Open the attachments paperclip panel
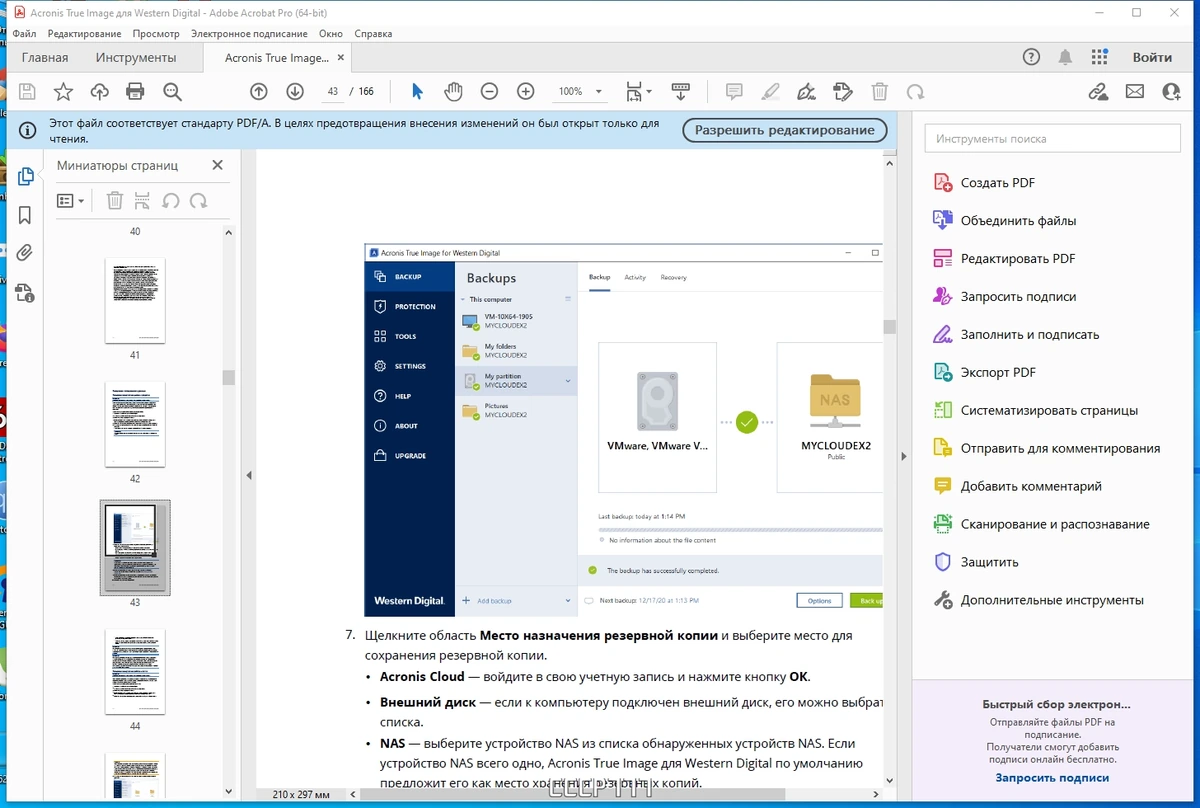Viewport: 1200px width, 808px height. [25, 253]
